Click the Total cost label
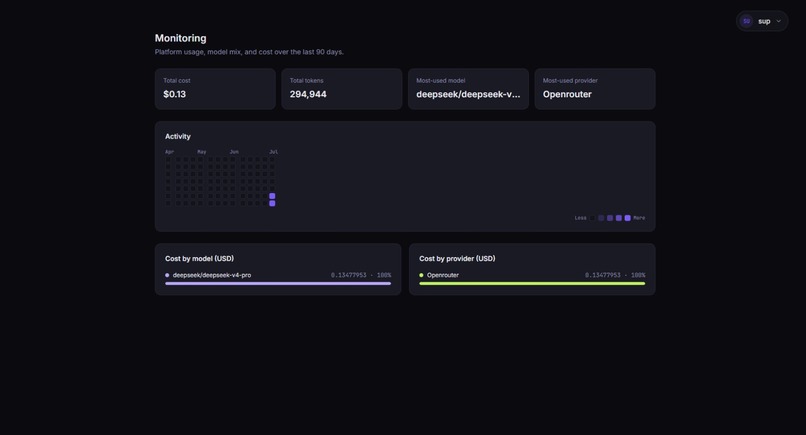Screen dimensions: 806x435 (x=177, y=81)
